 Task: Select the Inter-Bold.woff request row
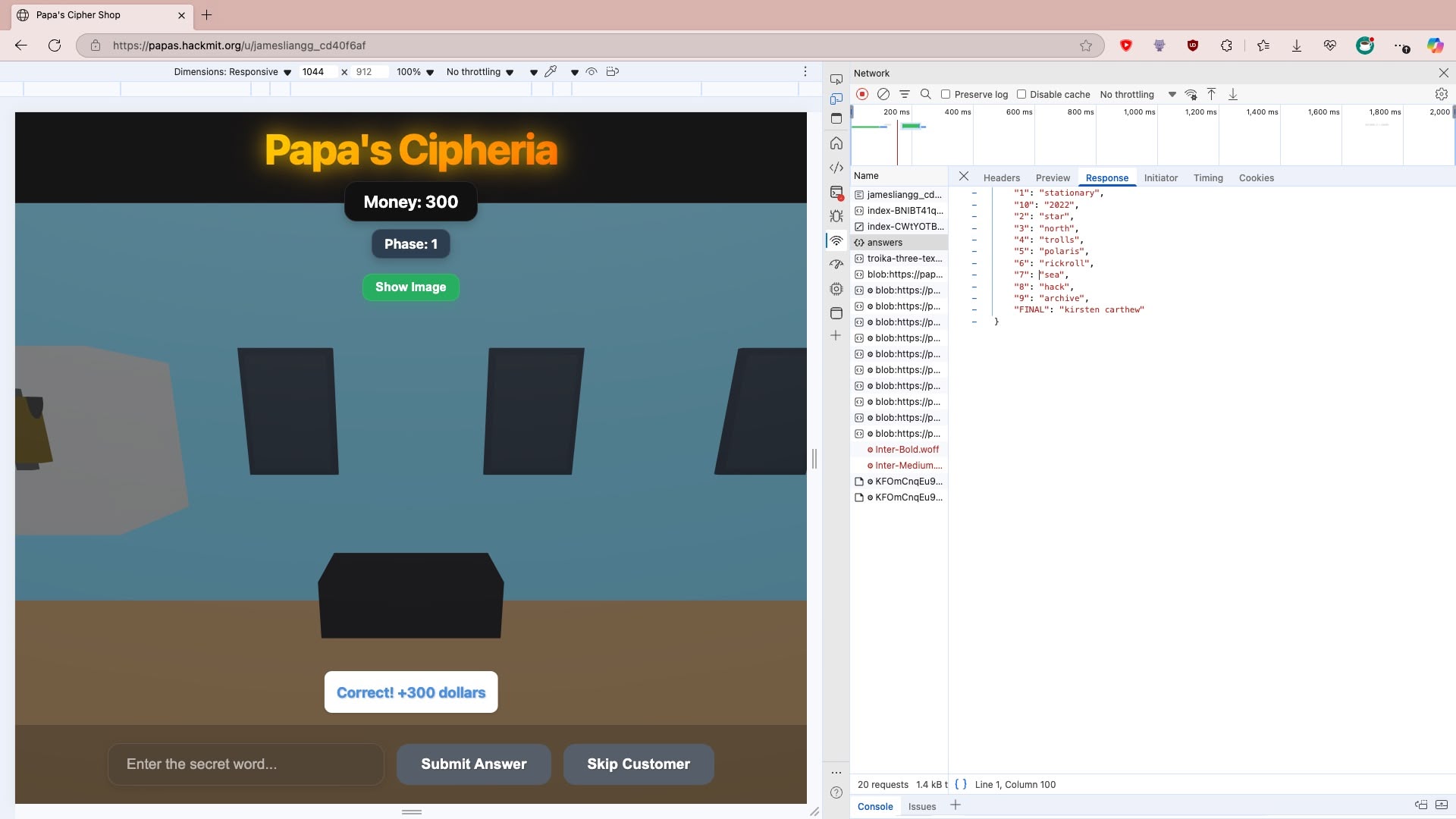point(899,450)
